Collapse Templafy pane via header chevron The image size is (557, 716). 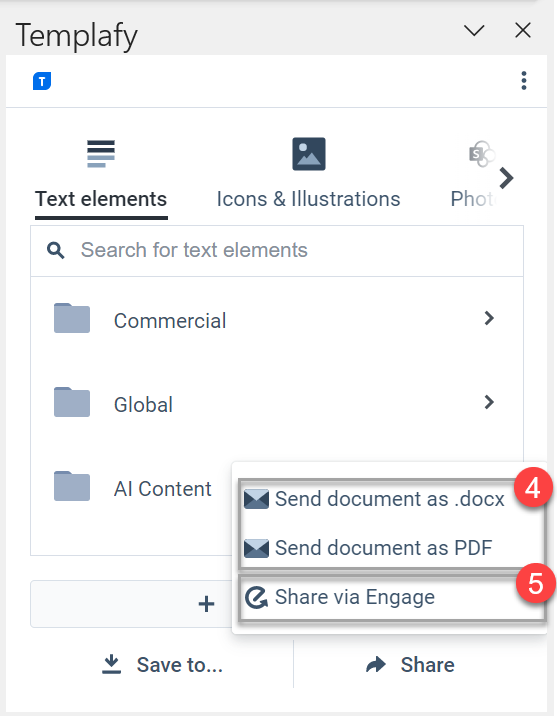(x=474, y=31)
